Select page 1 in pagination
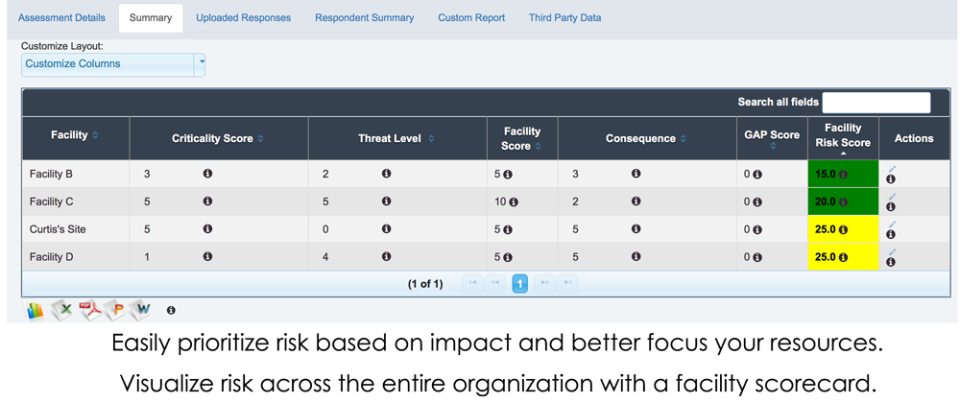960x403 pixels. point(520,284)
